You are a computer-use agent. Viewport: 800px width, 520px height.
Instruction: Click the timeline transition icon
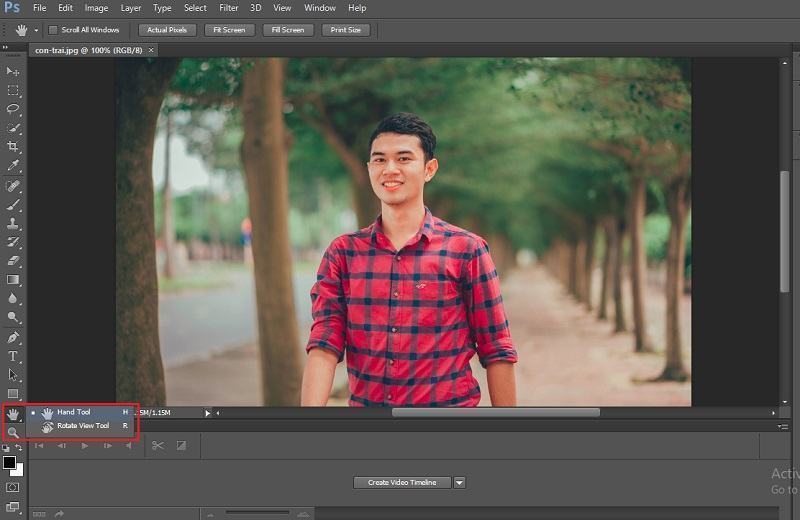point(181,445)
